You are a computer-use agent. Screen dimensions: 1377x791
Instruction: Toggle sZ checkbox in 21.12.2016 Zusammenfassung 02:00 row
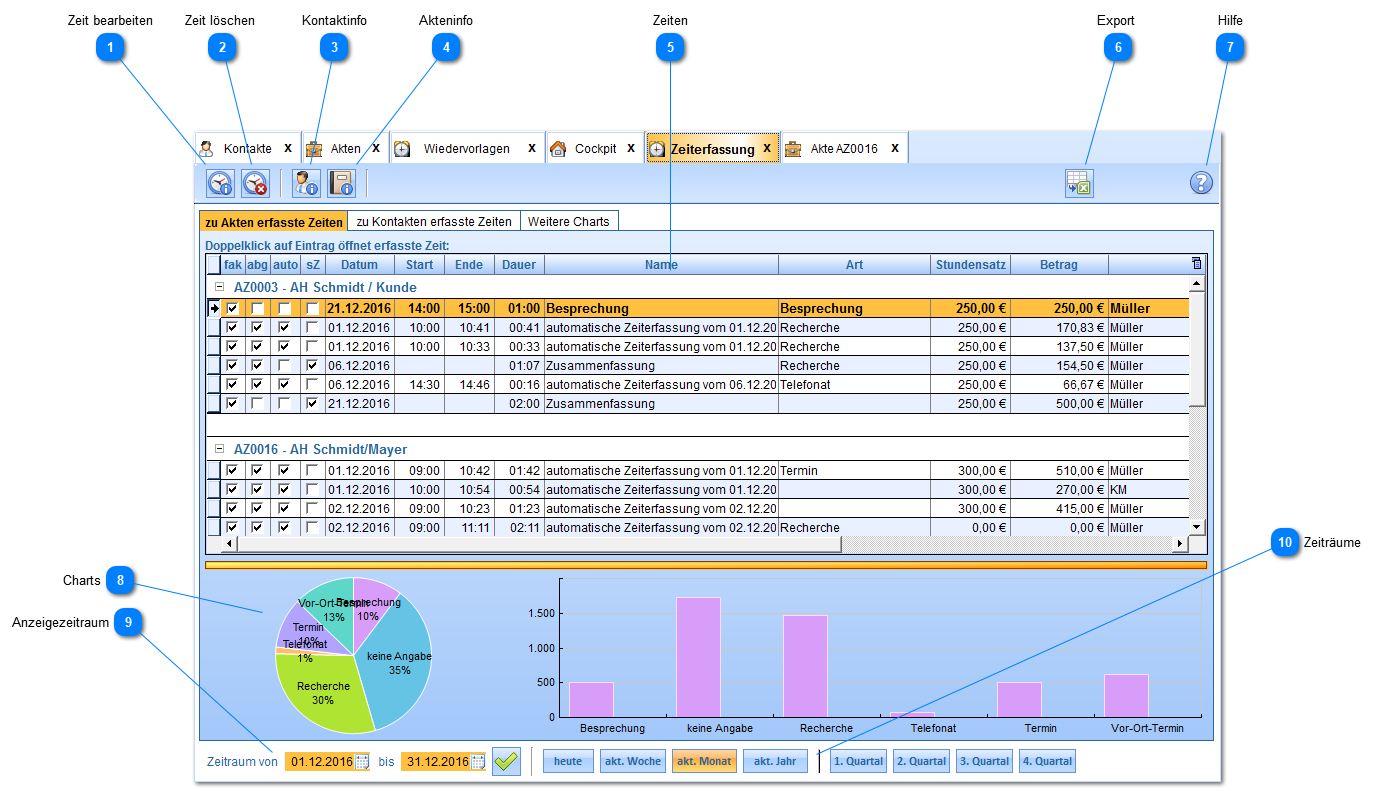coord(312,404)
